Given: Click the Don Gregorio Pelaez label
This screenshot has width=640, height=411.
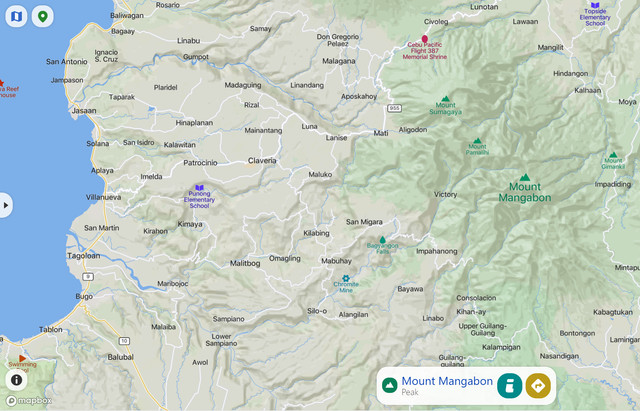Looking at the screenshot, I should pyautogui.click(x=338, y=40).
